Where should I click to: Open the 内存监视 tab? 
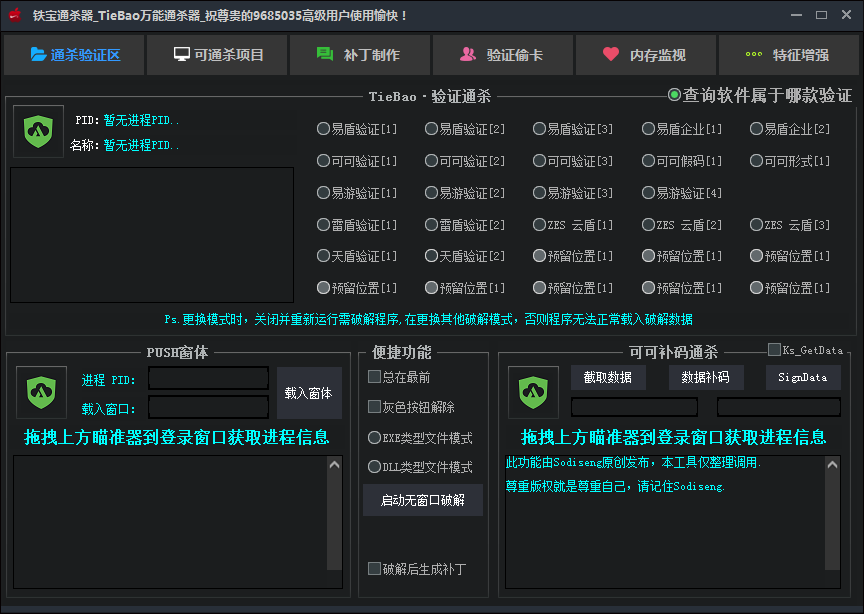point(646,55)
